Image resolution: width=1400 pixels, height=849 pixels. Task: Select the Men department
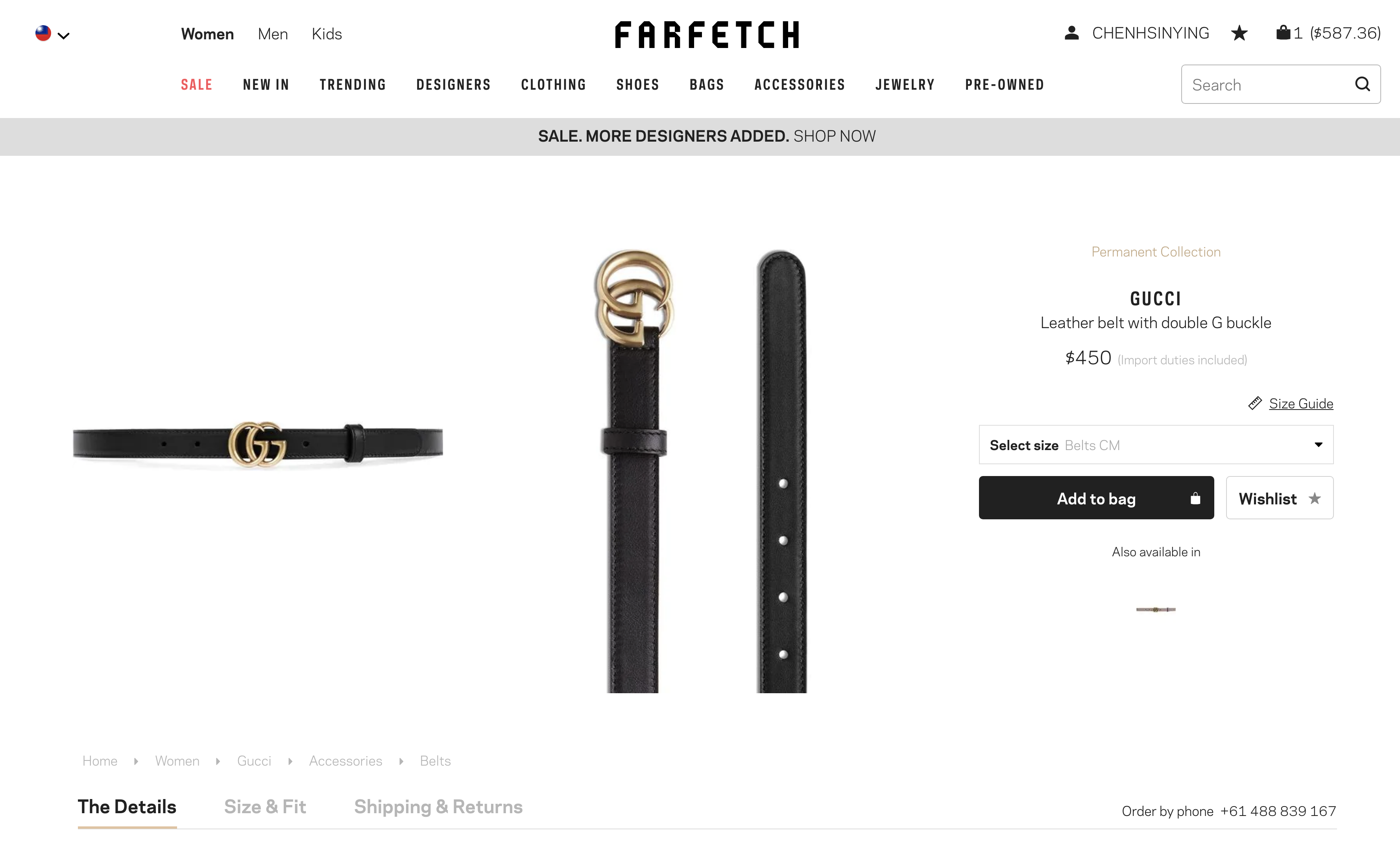pos(273,34)
